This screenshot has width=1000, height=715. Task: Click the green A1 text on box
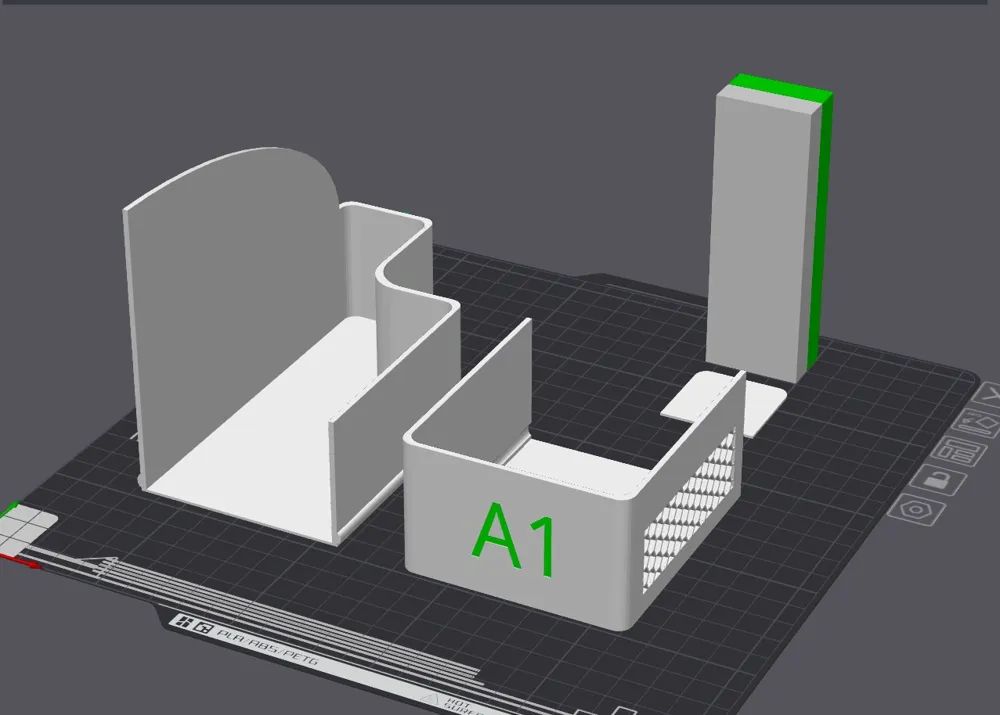(514, 540)
